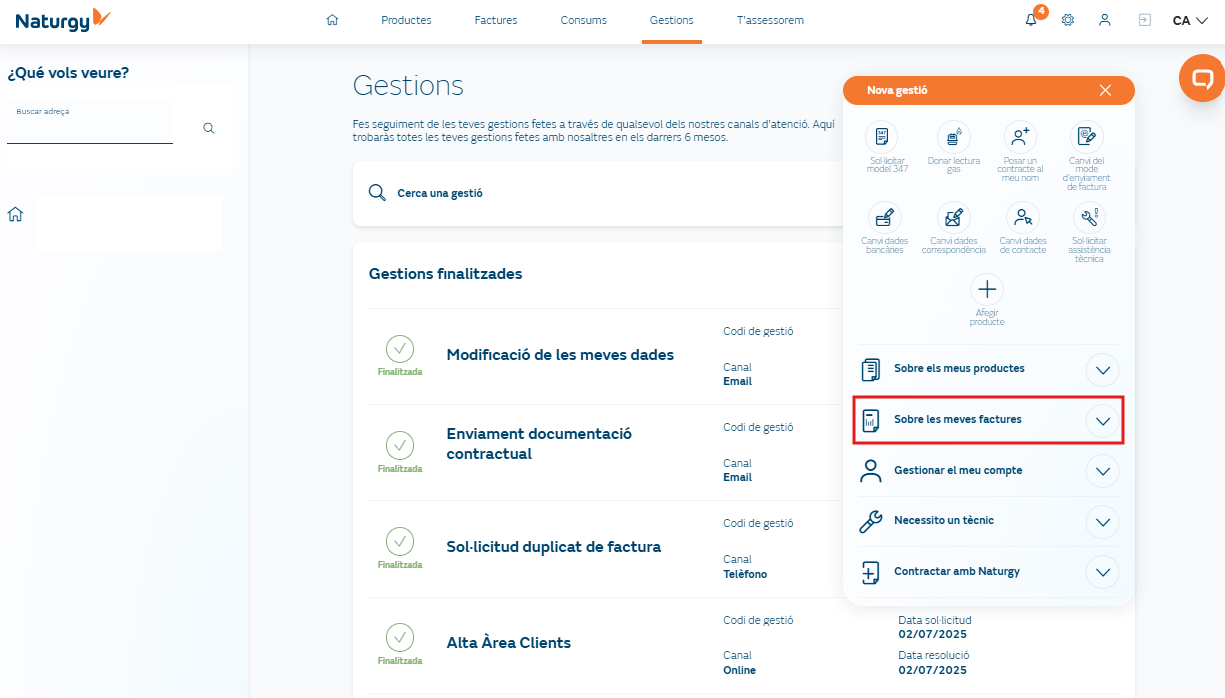Open Sol·licitar assistència tècnica icon

tap(1089, 217)
